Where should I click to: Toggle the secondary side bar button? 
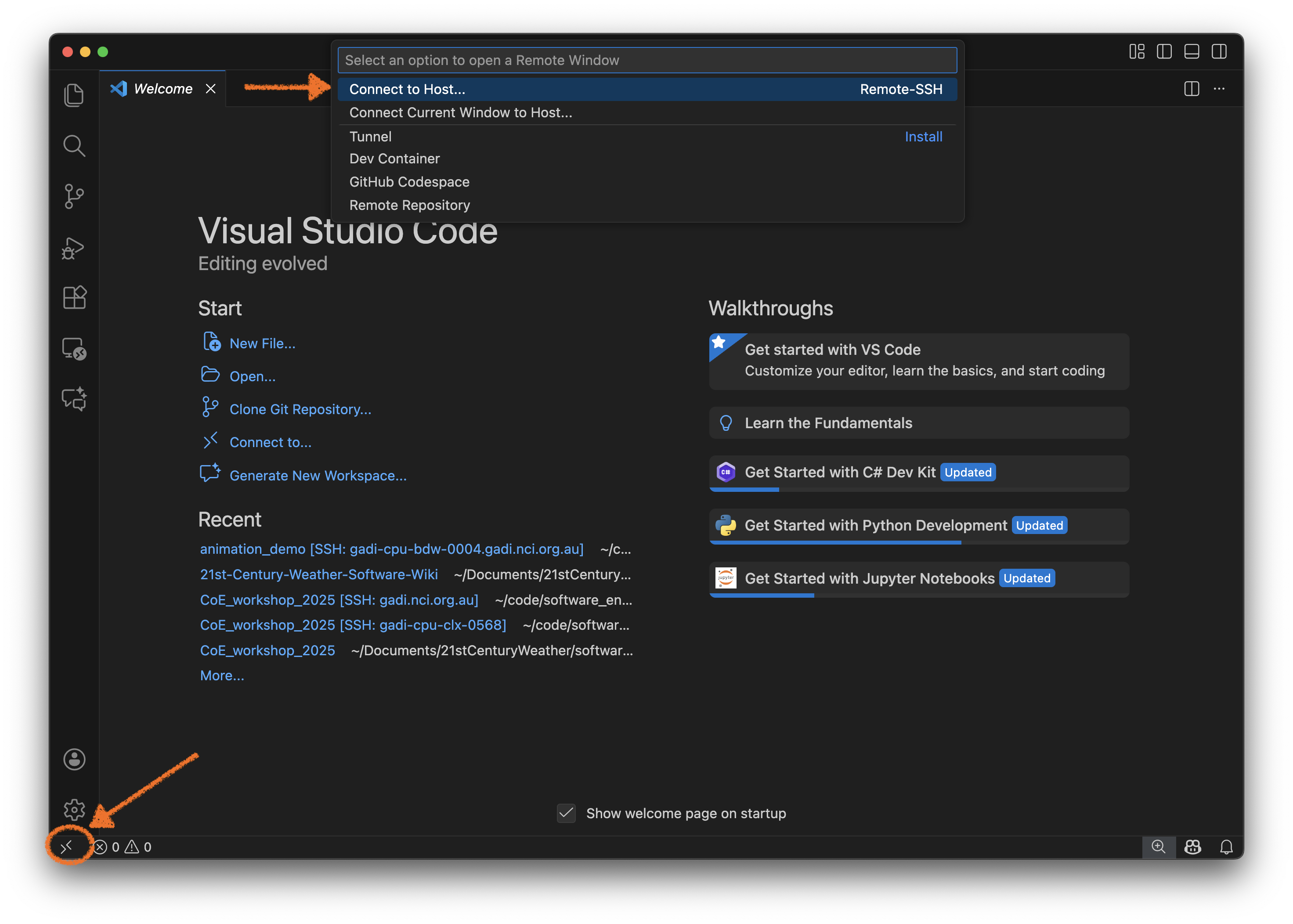coord(1218,52)
